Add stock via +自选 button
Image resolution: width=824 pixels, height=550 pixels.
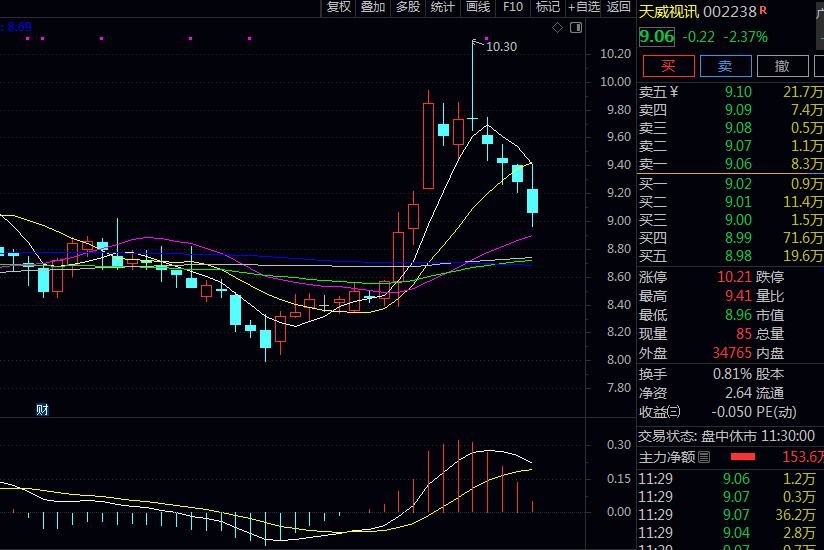pyautogui.click(x=583, y=7)
